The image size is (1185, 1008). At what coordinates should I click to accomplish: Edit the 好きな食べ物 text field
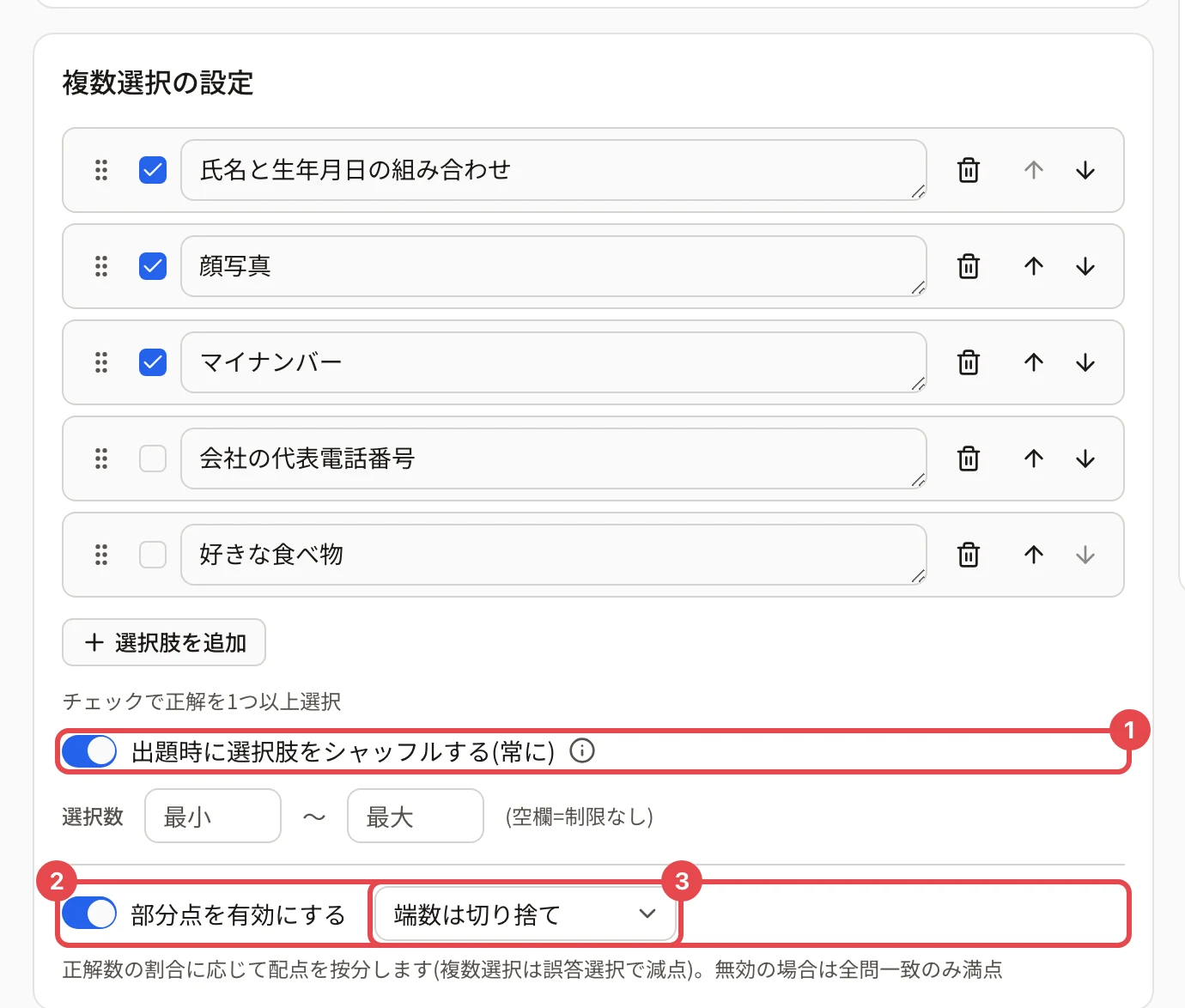(x=554, y=555)
